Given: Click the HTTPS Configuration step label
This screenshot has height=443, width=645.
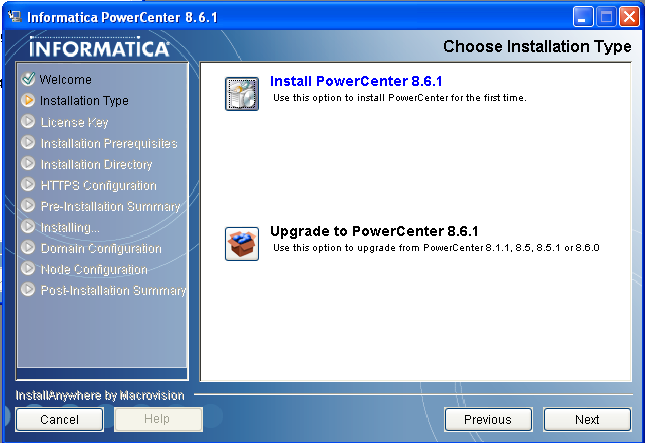Looking at the screenshot, I should tap(99, 186).
